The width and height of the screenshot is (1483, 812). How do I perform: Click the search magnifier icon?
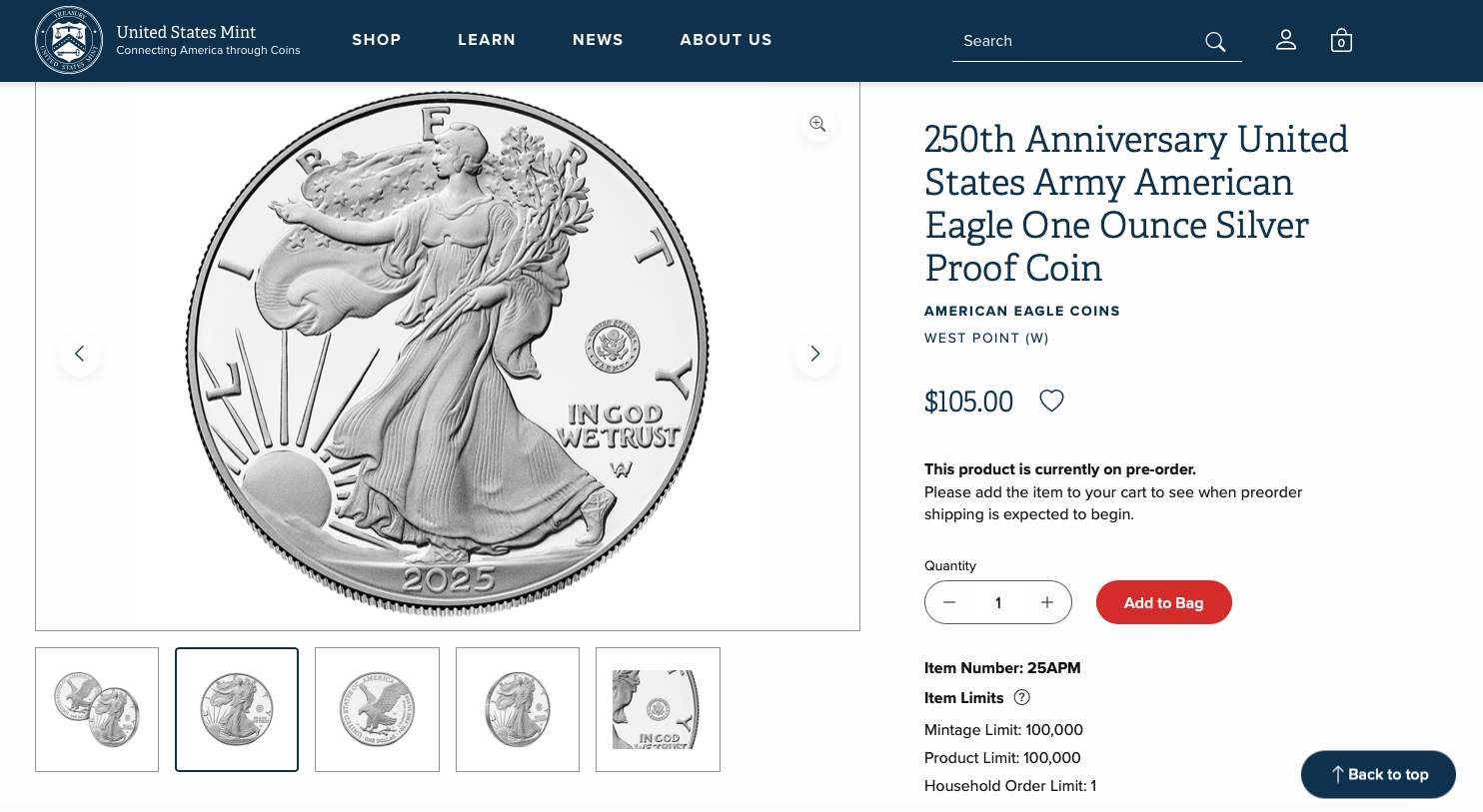click(1215, 41)
